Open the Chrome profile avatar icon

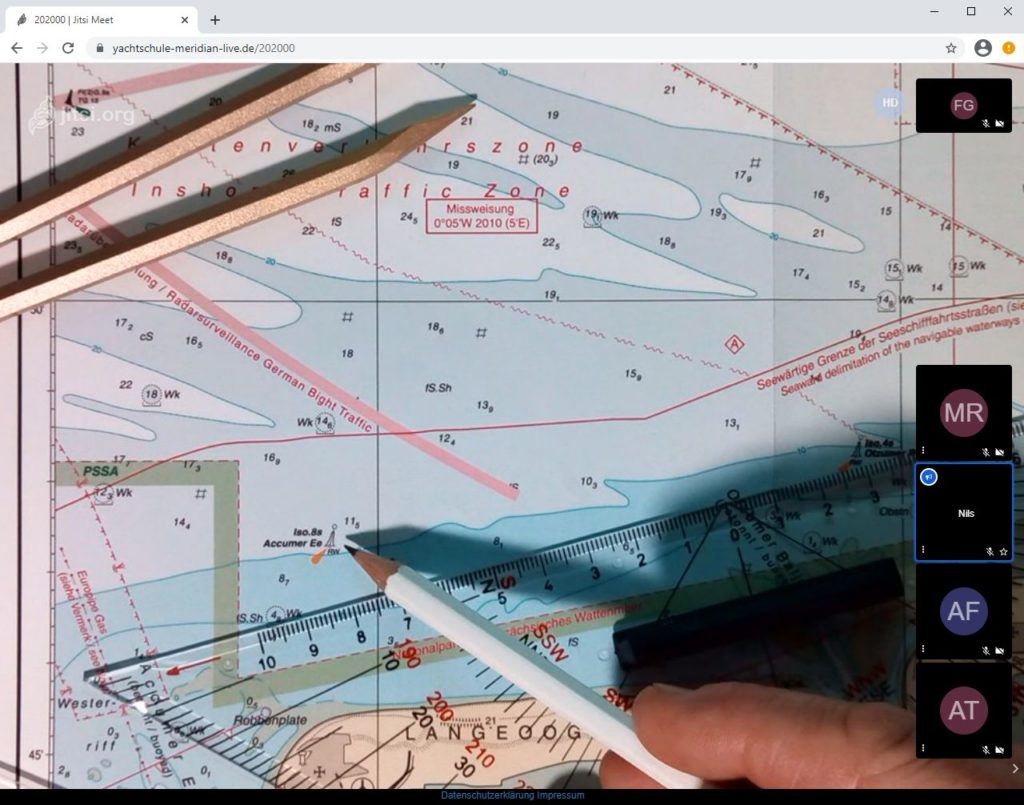[x=982, y=48]
